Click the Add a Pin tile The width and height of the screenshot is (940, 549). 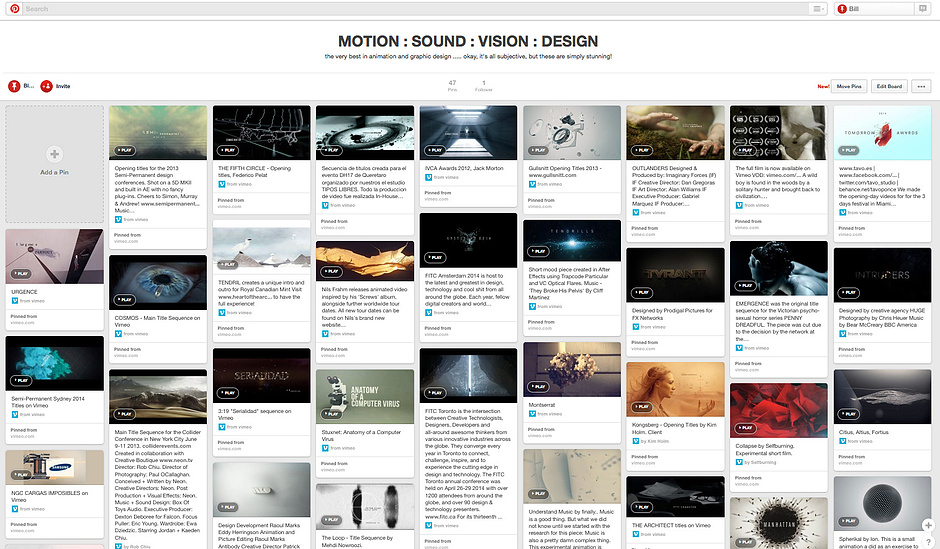[x=55, y=164]
